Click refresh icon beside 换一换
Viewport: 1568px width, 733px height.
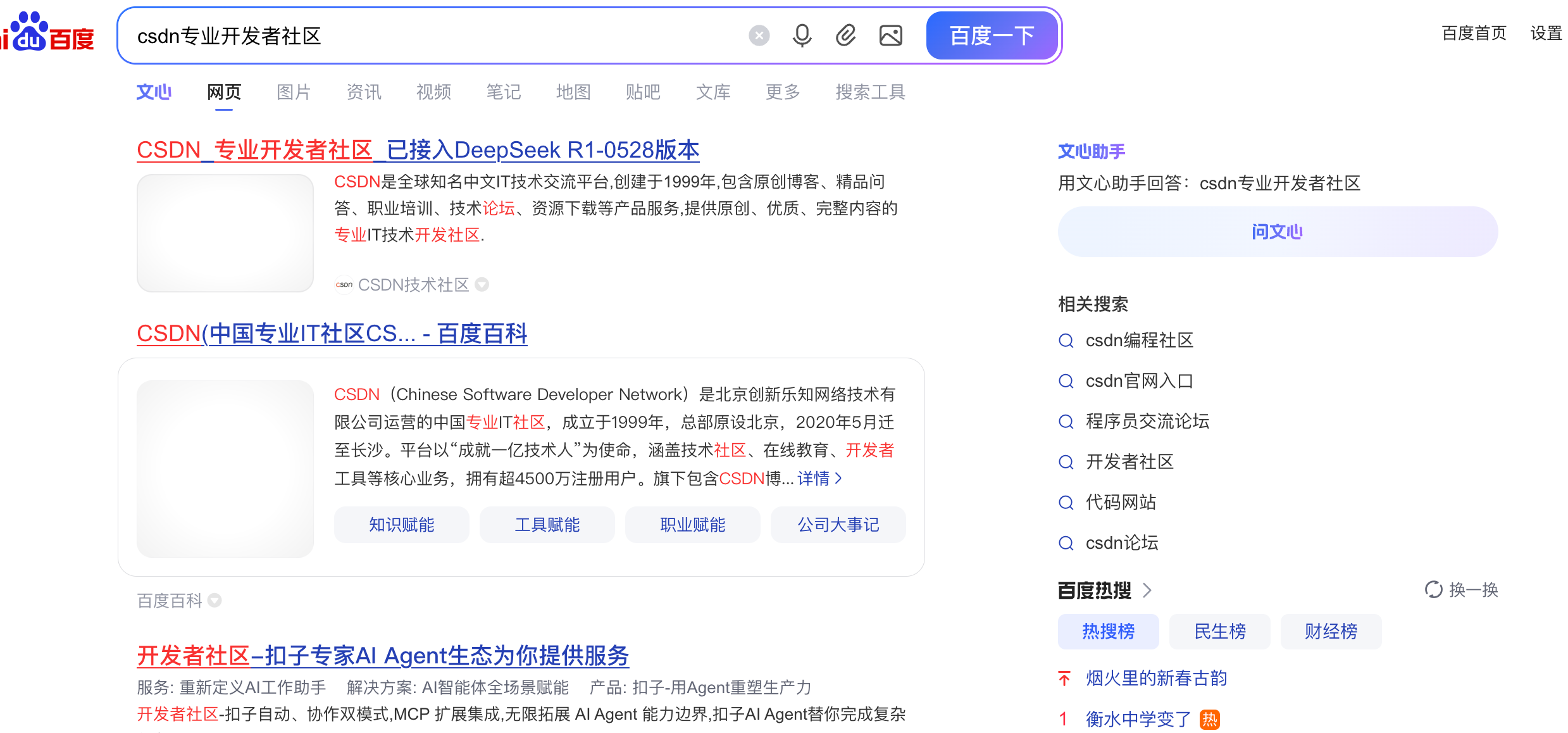coord(1433,589)
